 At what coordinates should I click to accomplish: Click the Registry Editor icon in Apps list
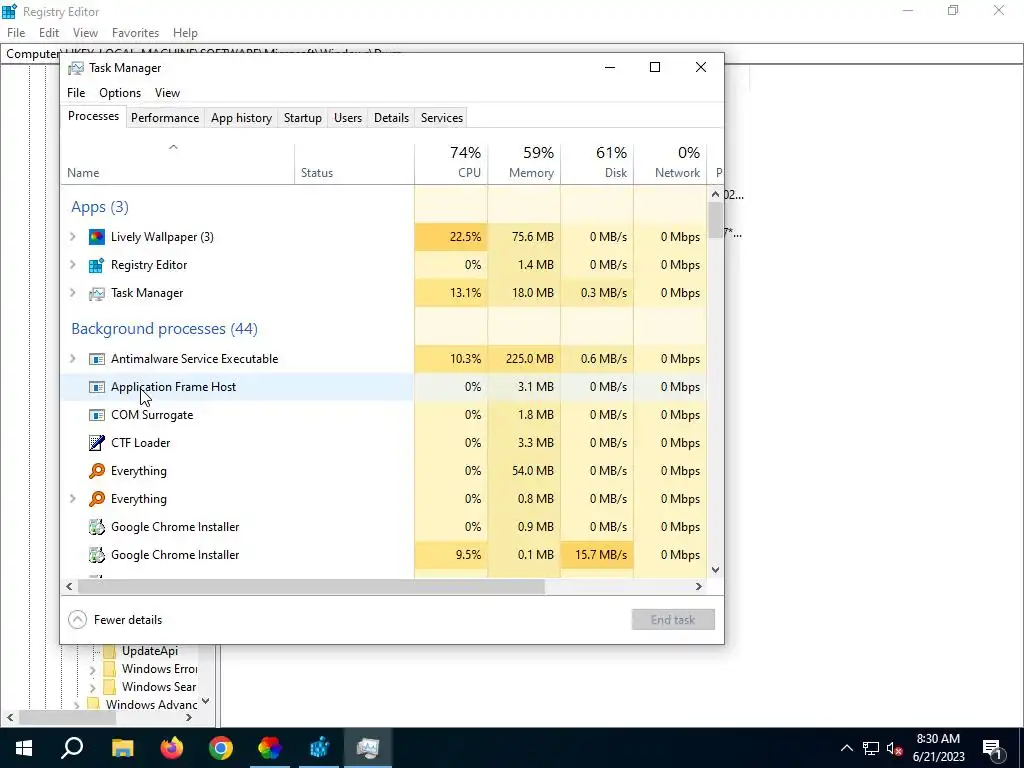97,265
